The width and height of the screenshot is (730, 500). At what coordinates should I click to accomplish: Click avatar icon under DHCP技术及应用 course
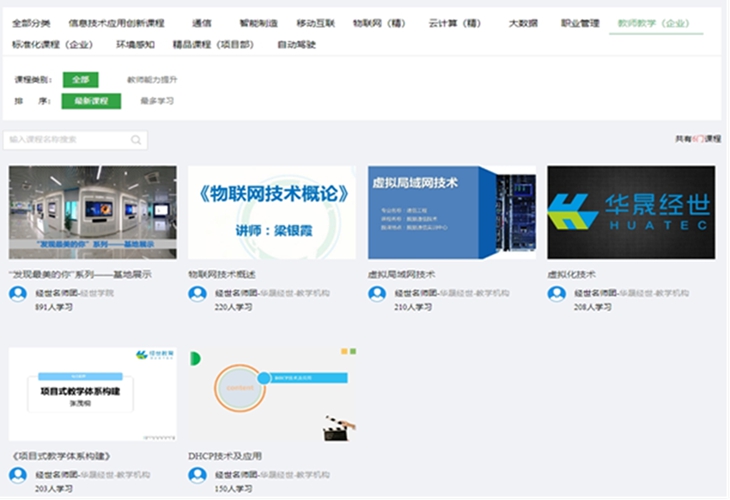[x=197, y=475]
